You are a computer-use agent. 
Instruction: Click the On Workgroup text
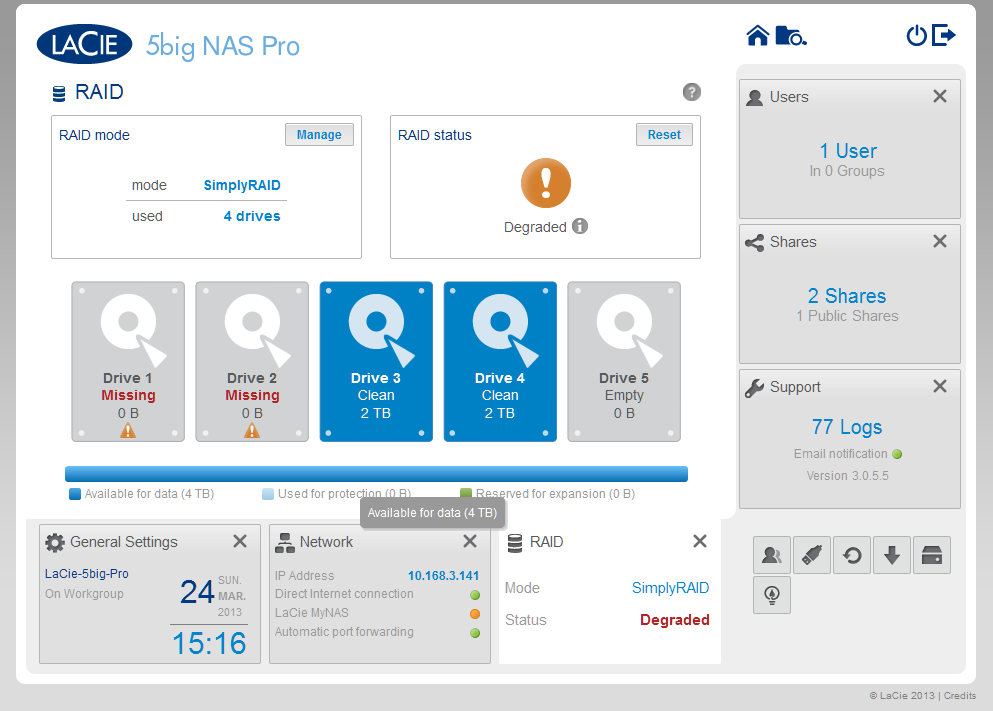84,594
